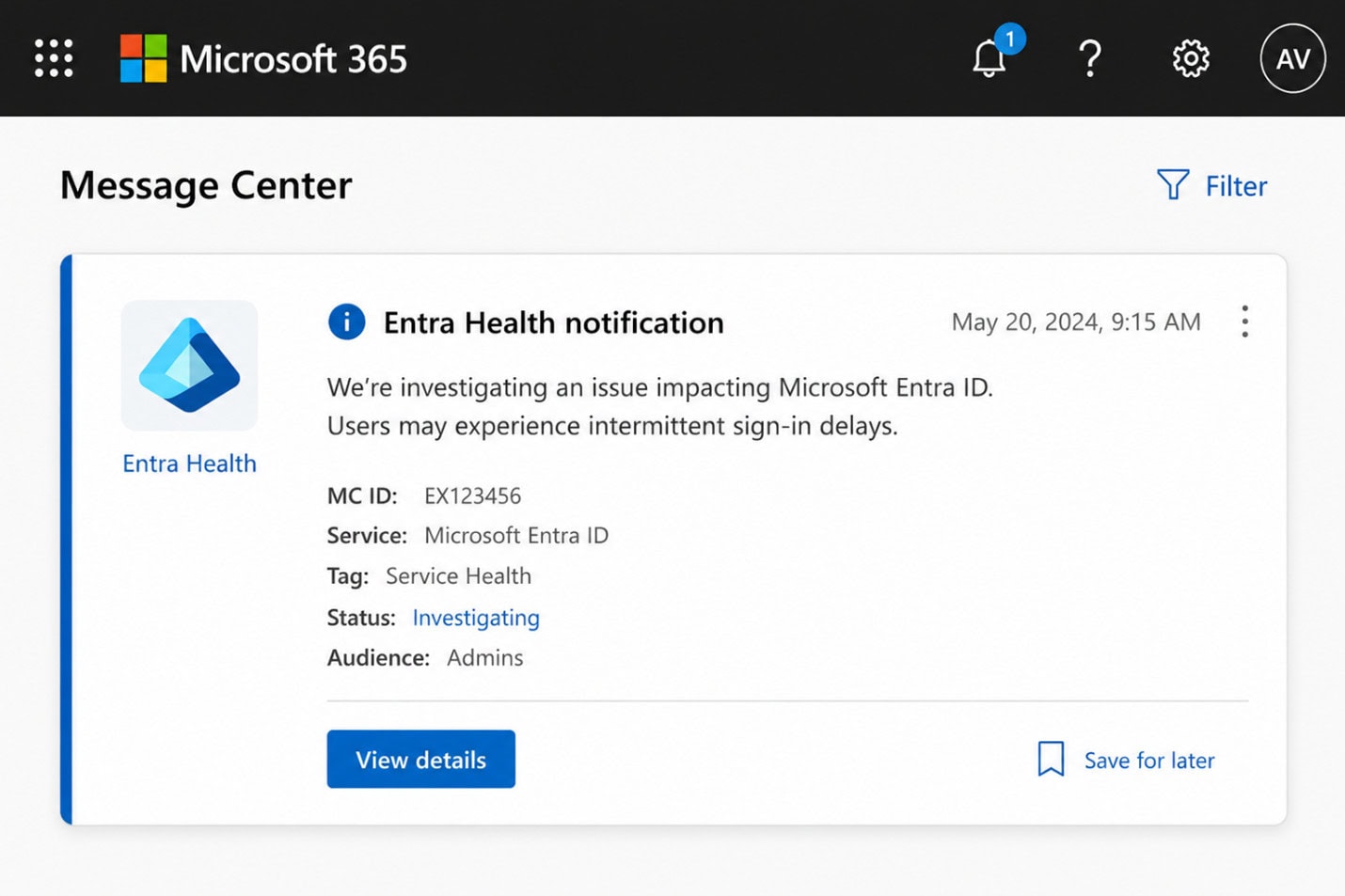Click the Service Health tag value
1345x896 pixels.
(x=458, y=575)
